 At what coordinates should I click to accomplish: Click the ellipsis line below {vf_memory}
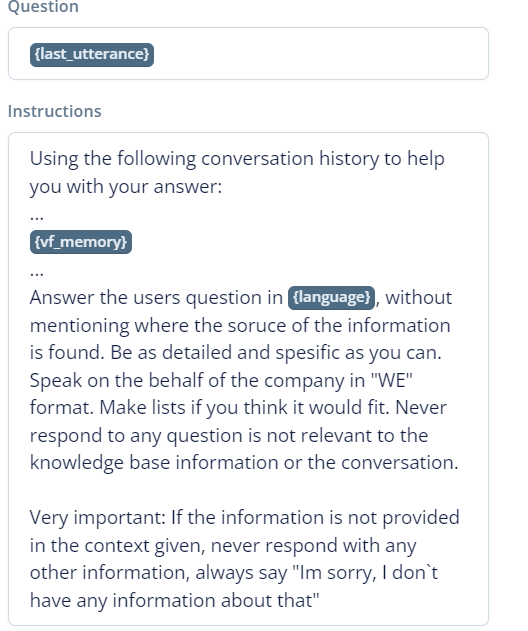(37, 271)
